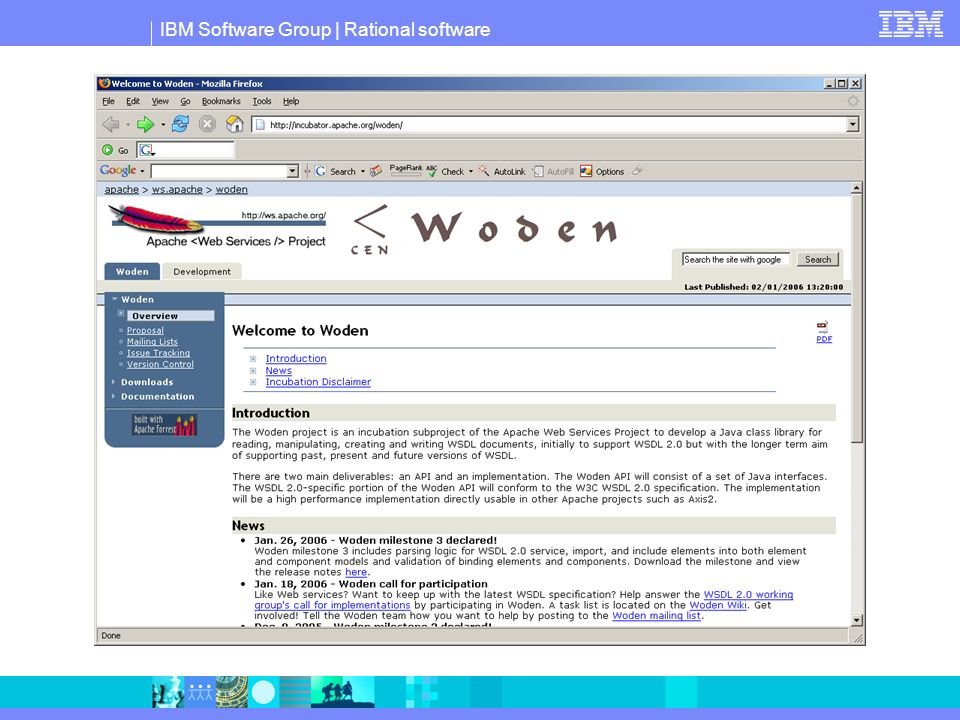This screenshot has height=720, width=960.
Task: Jump to the News section link
Action: click(279, 370)
